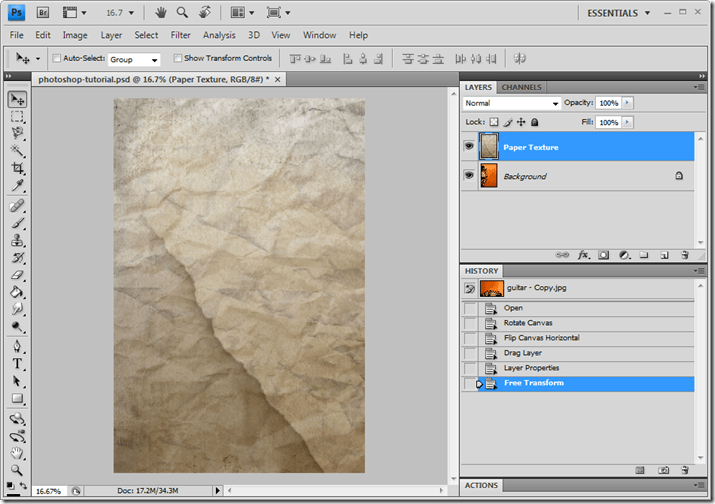Open the Filter menu
The image size is (715, 504).
pyautogui.click(x=181, y=35)
